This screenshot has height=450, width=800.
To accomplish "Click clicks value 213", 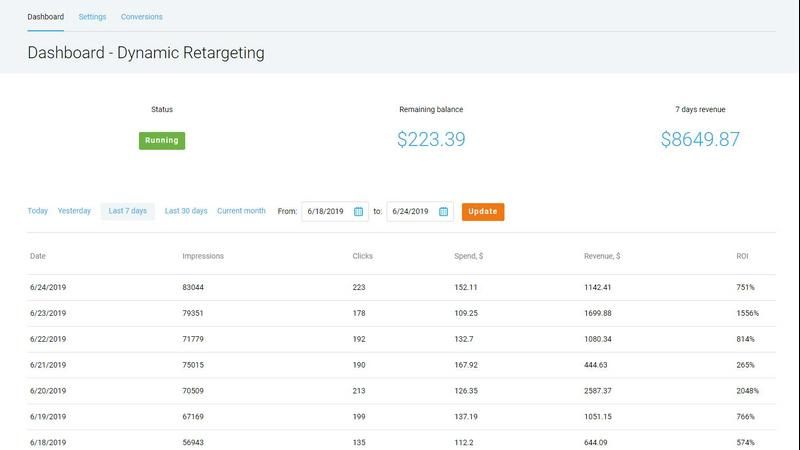I will [359, 391].
